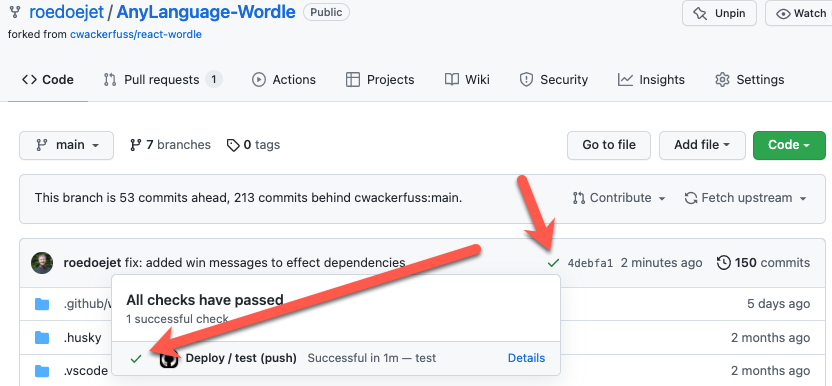
Task: Expand the Contribute dropdown
Action: (619, 198)
